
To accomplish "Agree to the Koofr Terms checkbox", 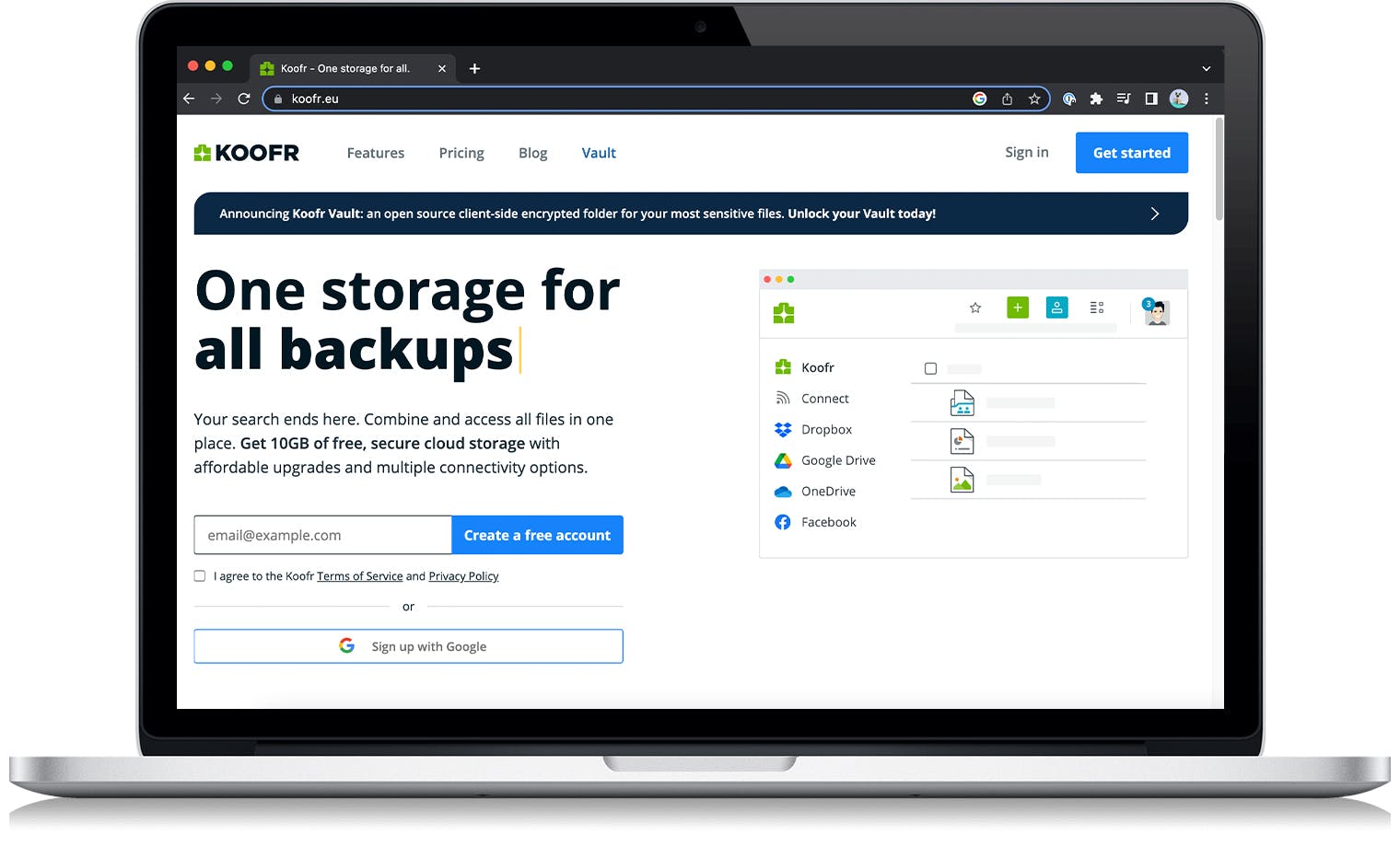I will [200, 576].
